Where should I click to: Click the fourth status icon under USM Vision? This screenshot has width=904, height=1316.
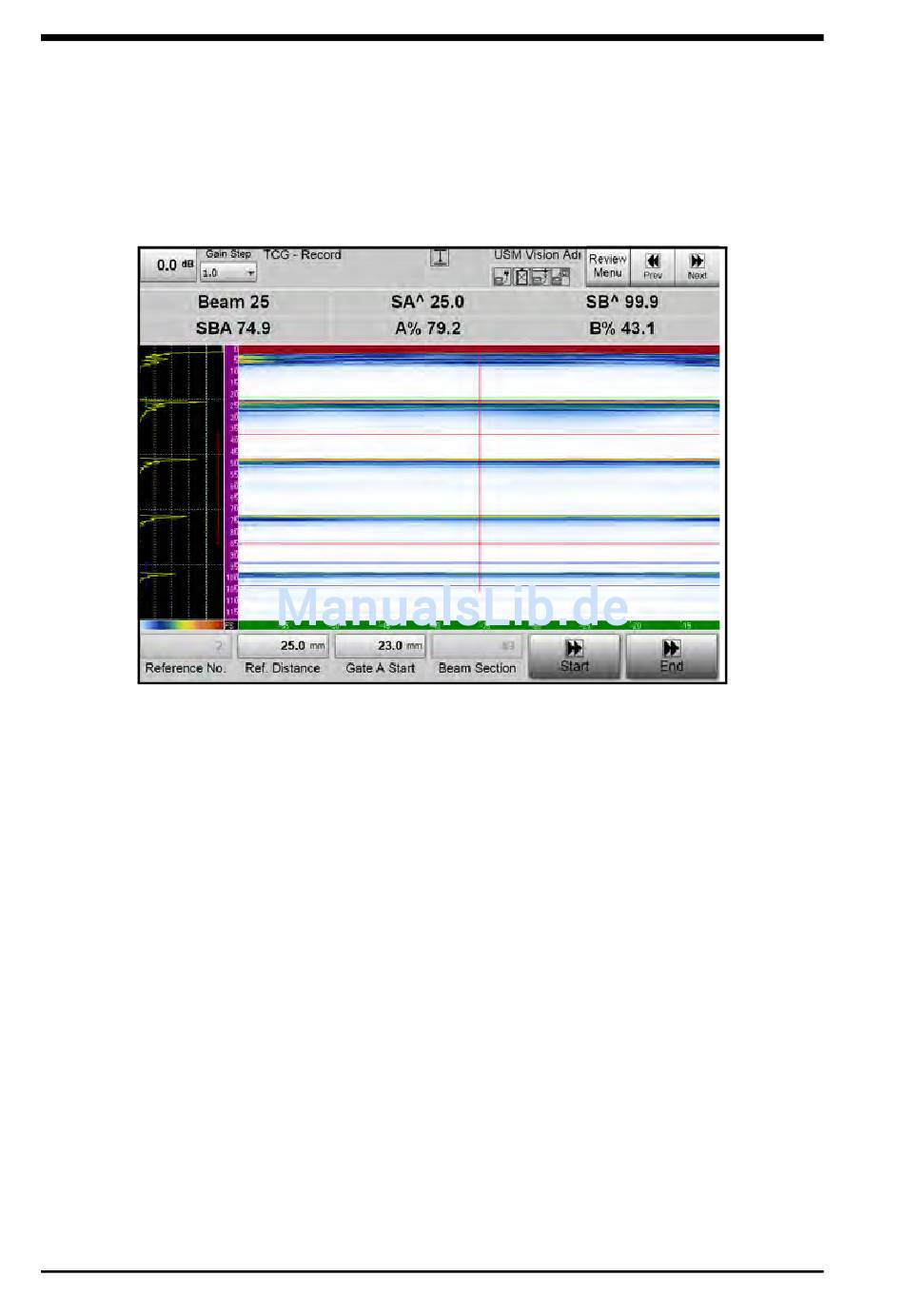pyautogui.click(x=560, y=277)
